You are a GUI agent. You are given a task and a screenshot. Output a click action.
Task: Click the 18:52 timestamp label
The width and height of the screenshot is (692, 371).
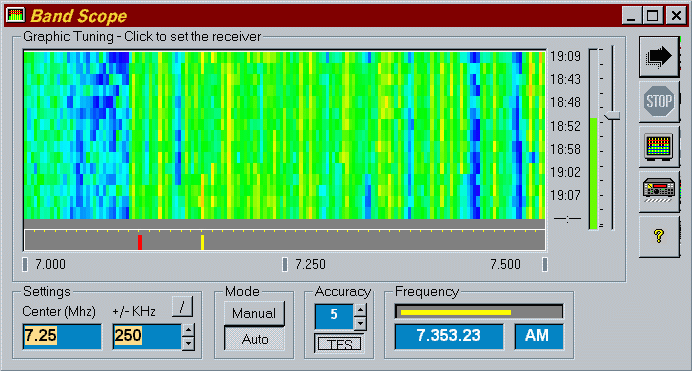[x=565, y=126]
